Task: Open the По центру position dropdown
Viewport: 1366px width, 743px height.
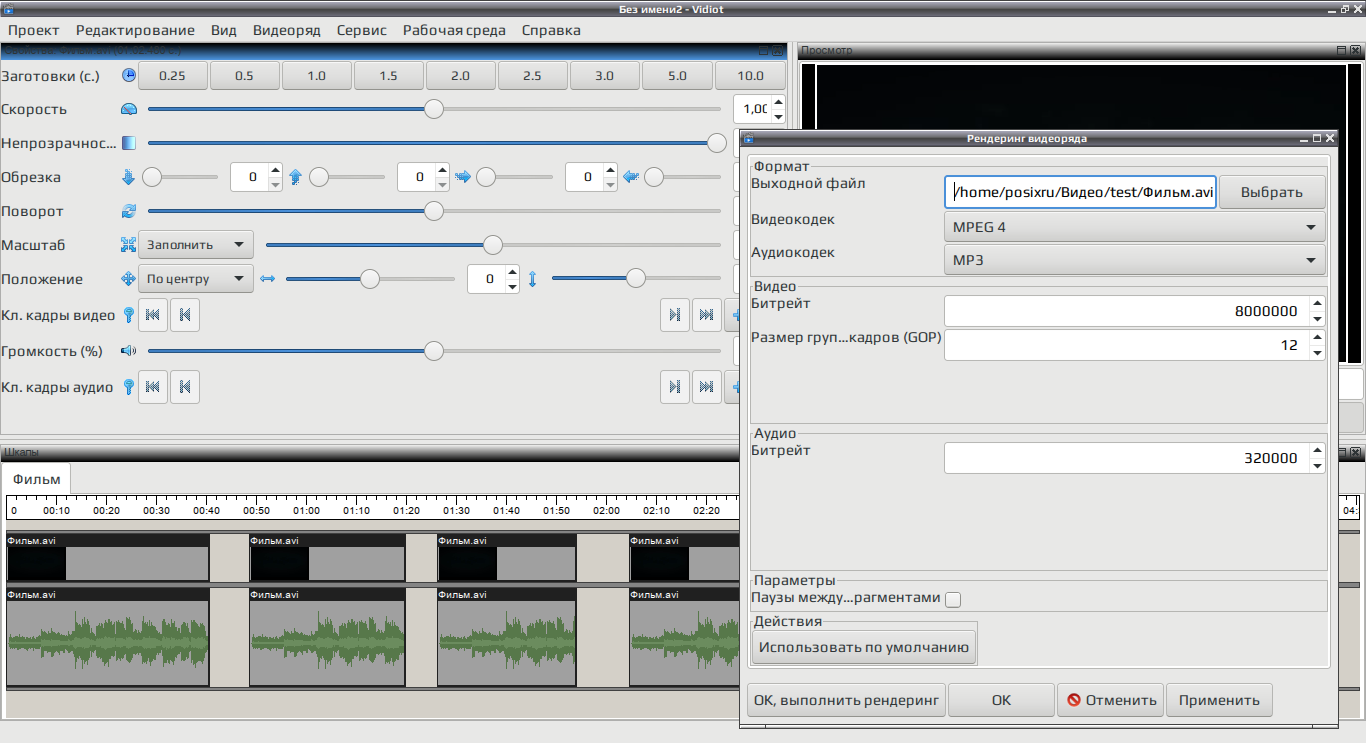Action: (196, 279)
